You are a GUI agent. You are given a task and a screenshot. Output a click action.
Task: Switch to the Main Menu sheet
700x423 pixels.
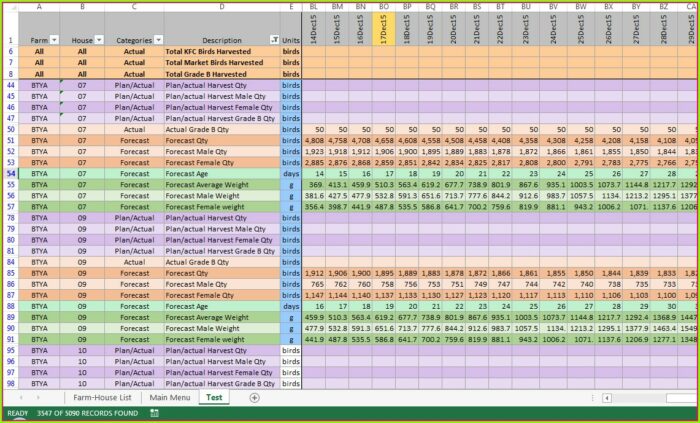170,397
